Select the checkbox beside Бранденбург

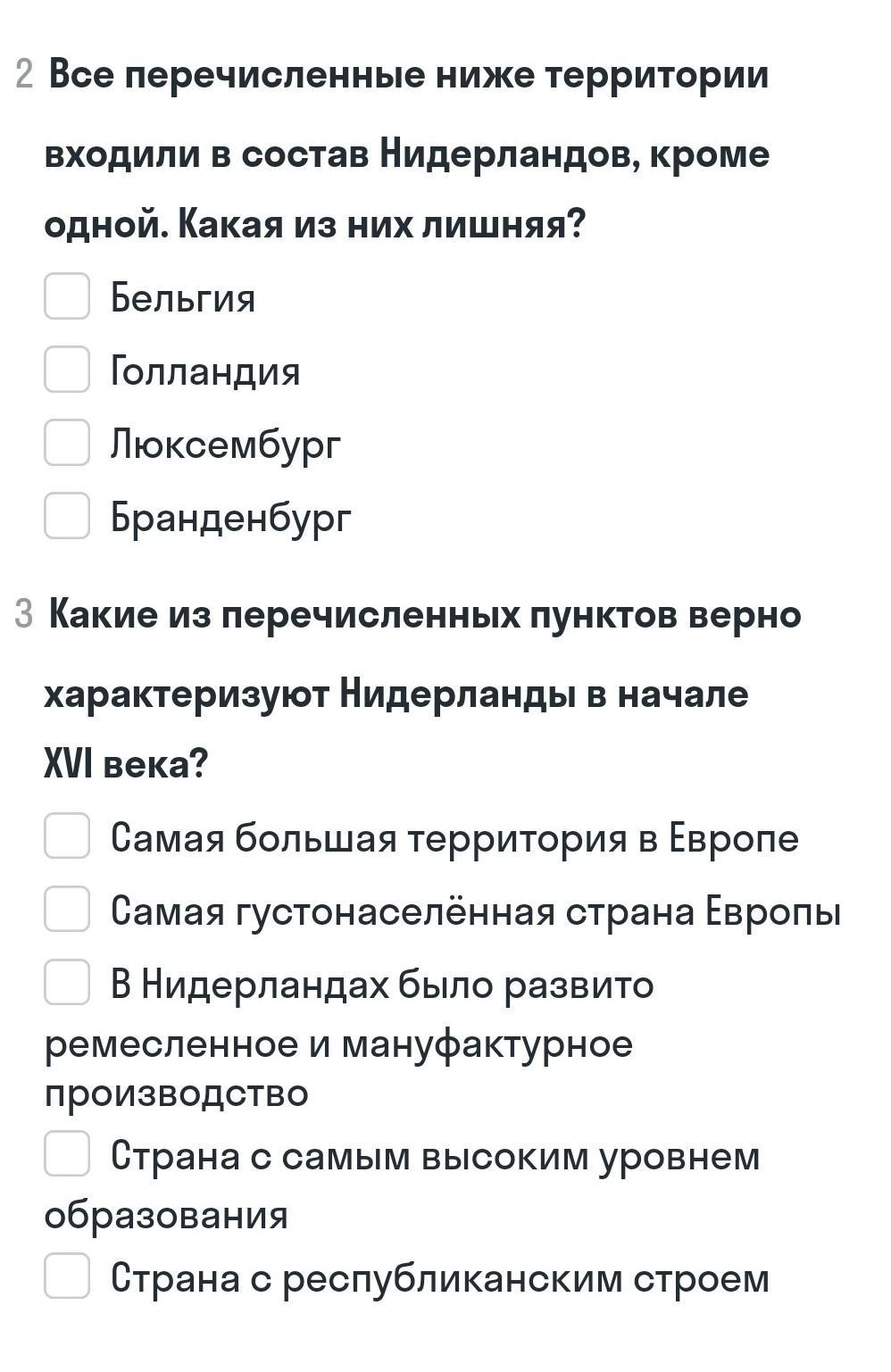coord(67,516)
